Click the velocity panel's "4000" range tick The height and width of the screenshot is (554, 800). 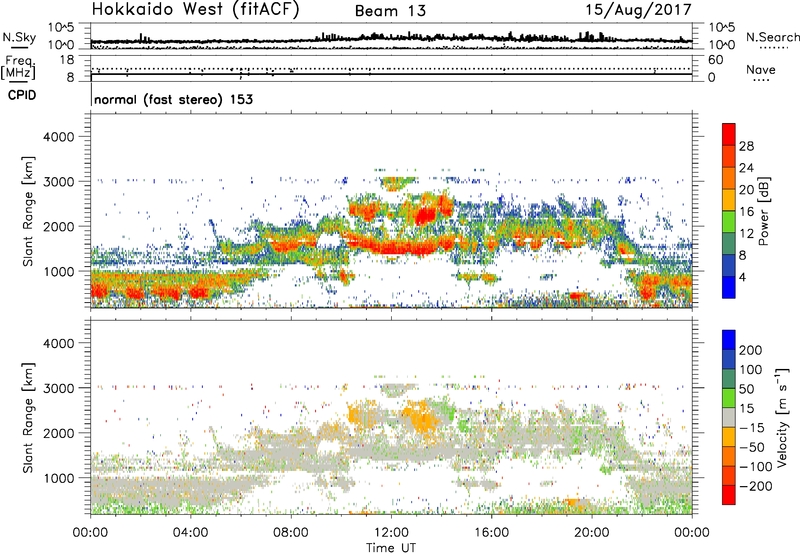point(59,343)
